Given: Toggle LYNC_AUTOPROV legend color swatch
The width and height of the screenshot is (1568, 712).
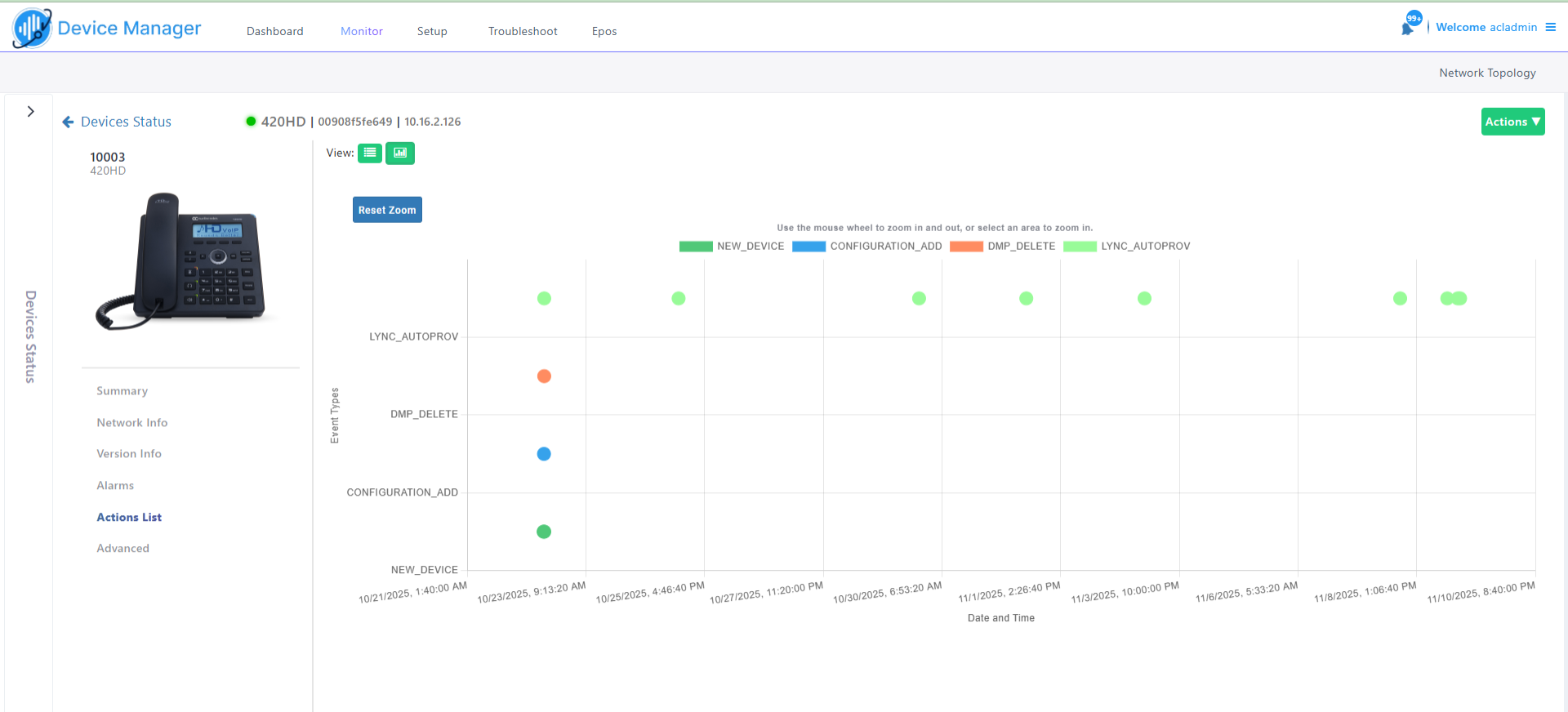Looking at the screenshot, I should click(x=1080, y=247).
